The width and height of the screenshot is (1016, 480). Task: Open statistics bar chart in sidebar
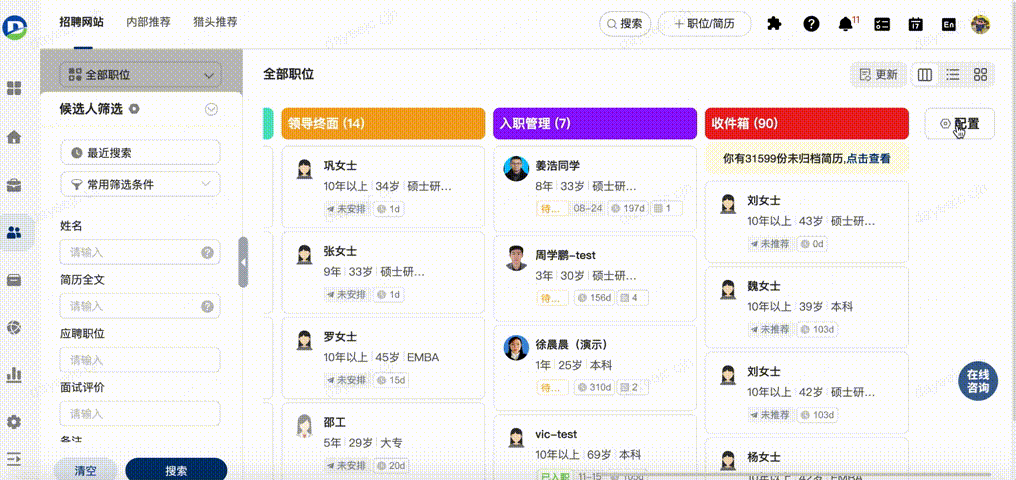pos(14,374)
